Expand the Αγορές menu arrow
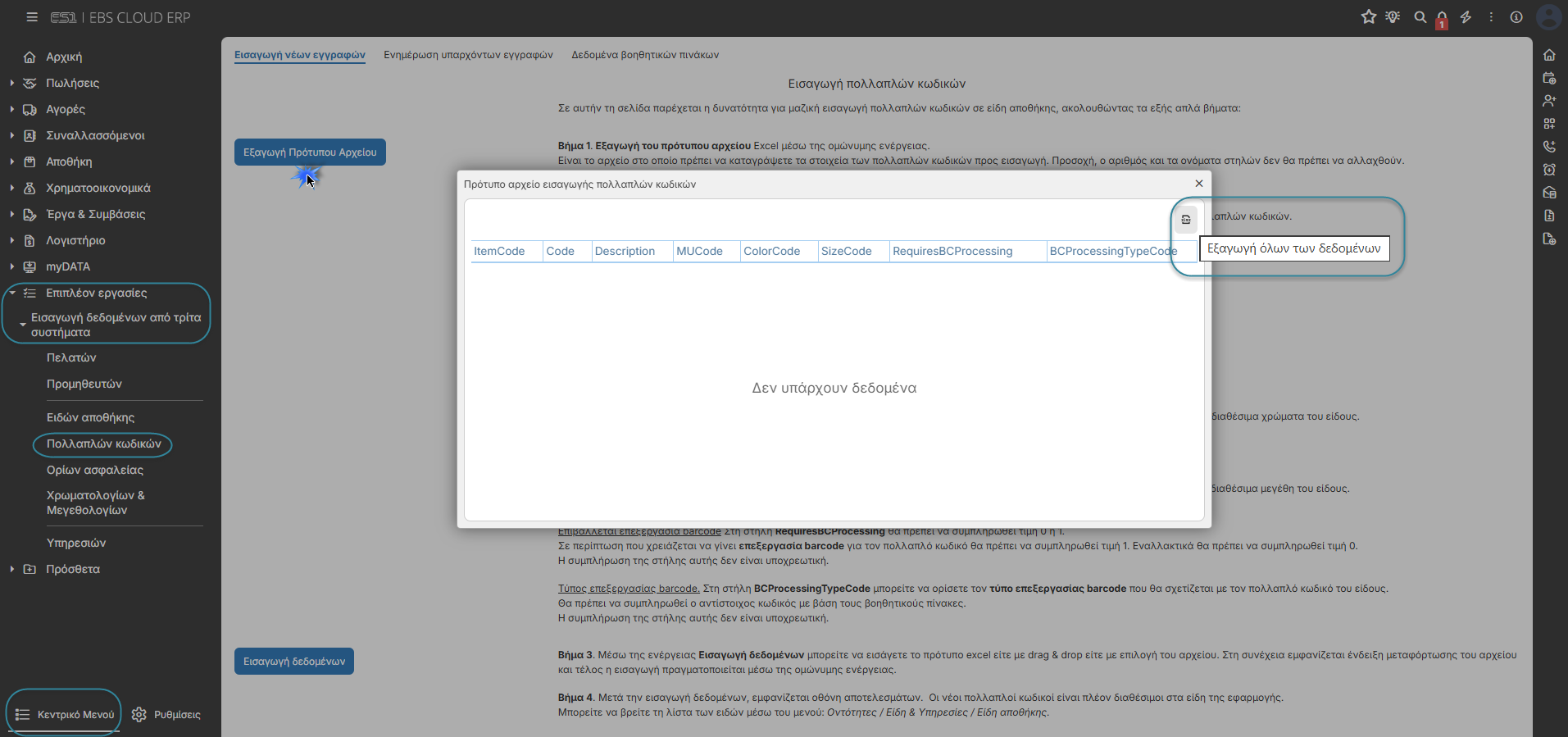Viewport: 1568px width, 737px height. 11,109
